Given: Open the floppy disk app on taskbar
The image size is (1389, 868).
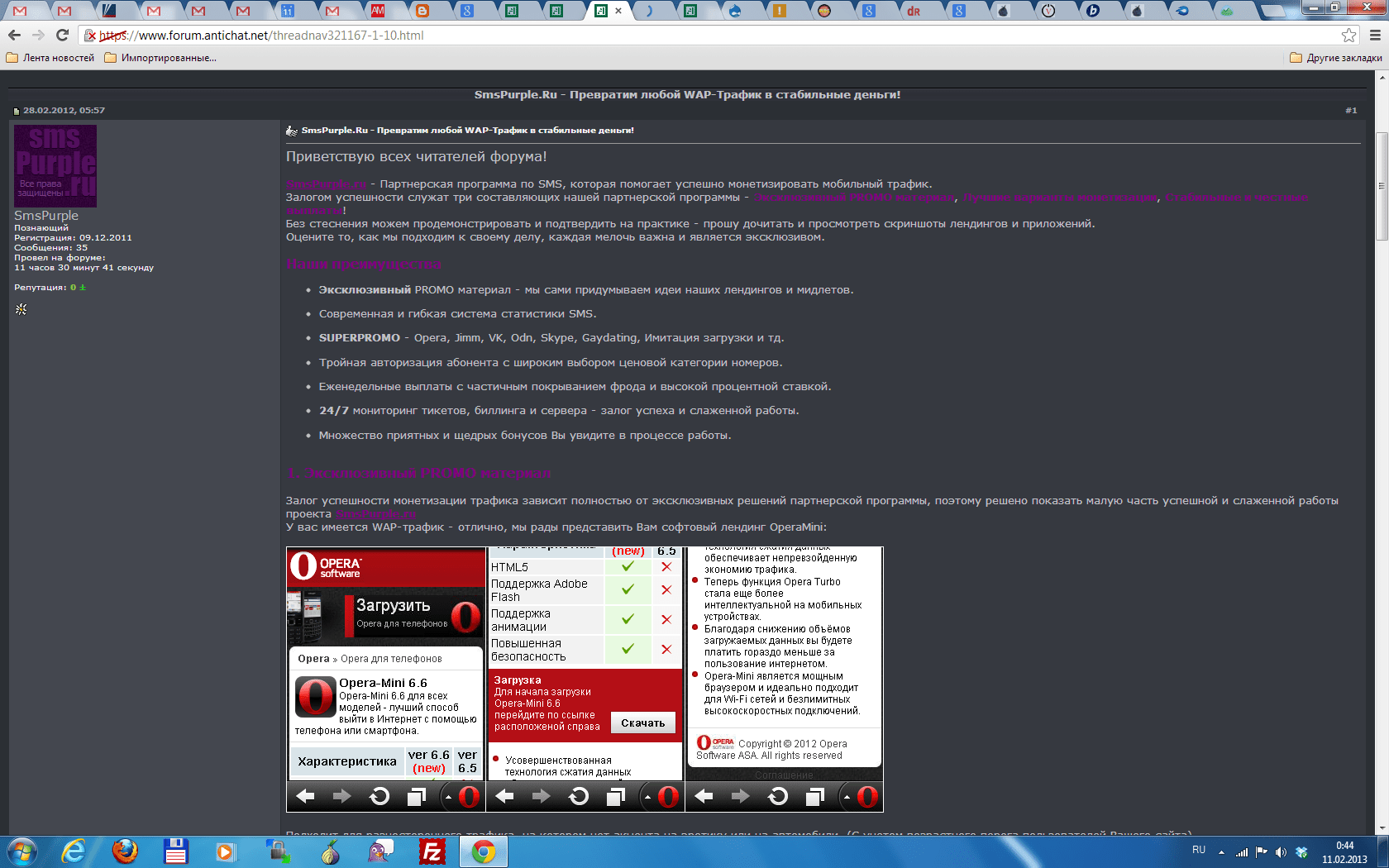Looking at the screenshot, I should (x=176, y=851).
